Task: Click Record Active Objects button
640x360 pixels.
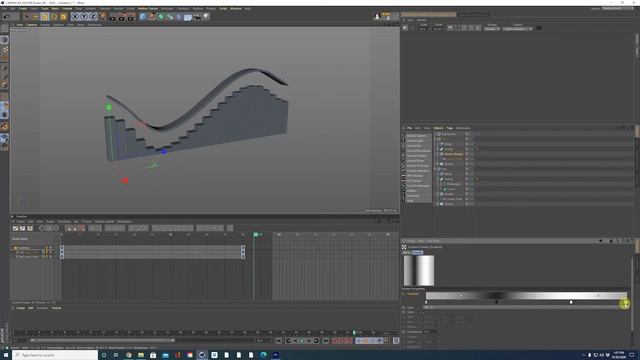Action: click(x=335, y=341)
